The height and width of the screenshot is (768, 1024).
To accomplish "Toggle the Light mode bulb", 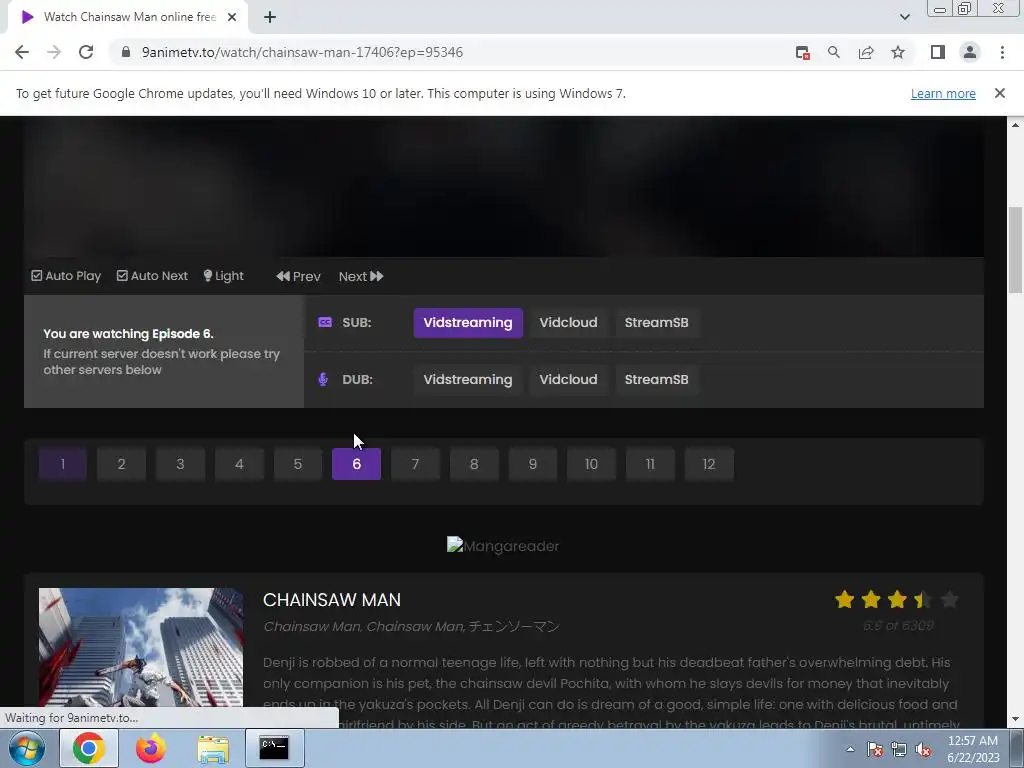I will 223,276.
